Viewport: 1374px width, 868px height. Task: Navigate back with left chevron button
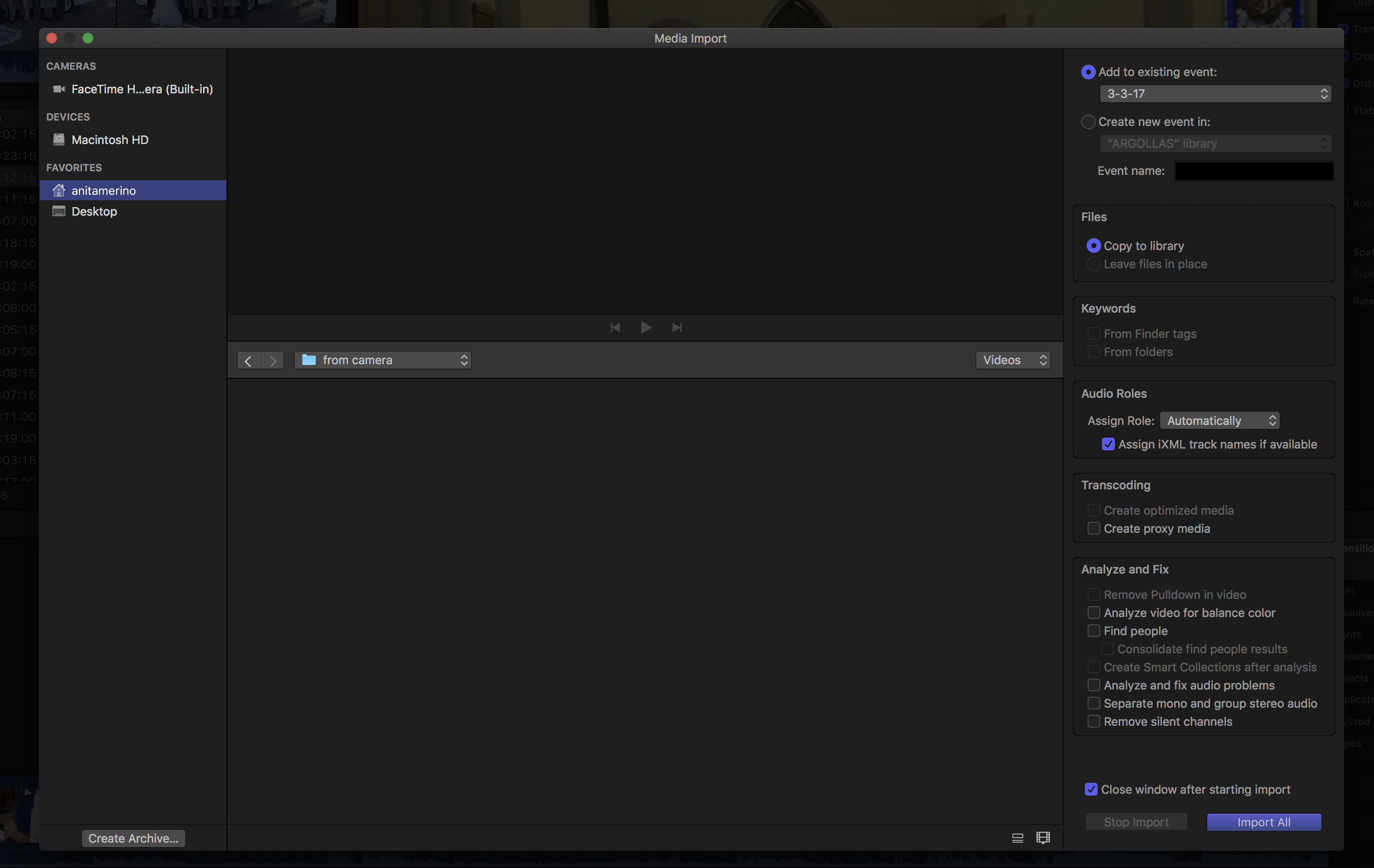[248, 361]
